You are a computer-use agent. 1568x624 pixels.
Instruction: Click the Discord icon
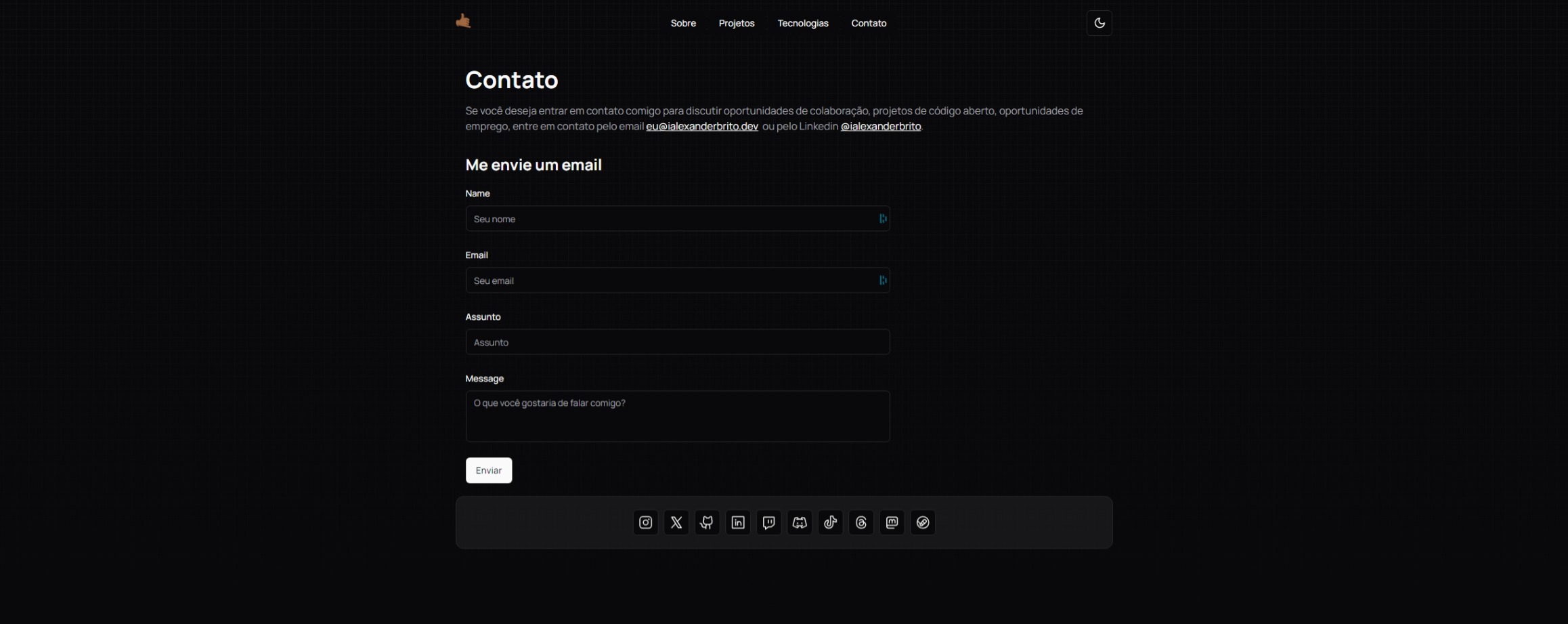[x=800, y=522]
